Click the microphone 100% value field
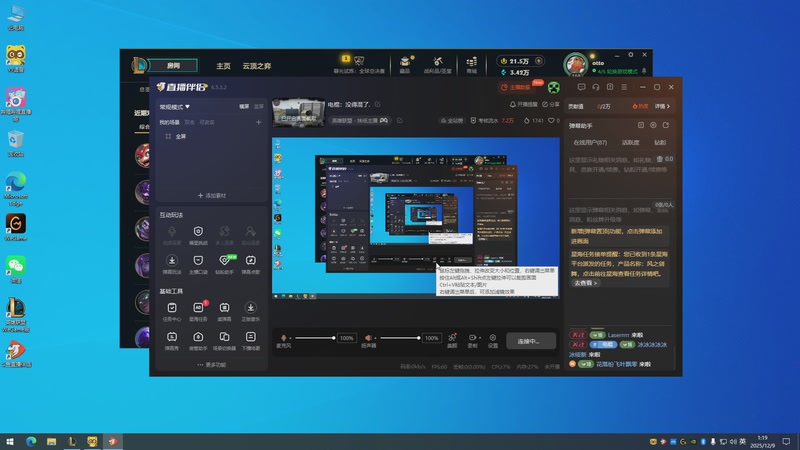Viewport: 800px width, 450px height. (x=346, y=338)
